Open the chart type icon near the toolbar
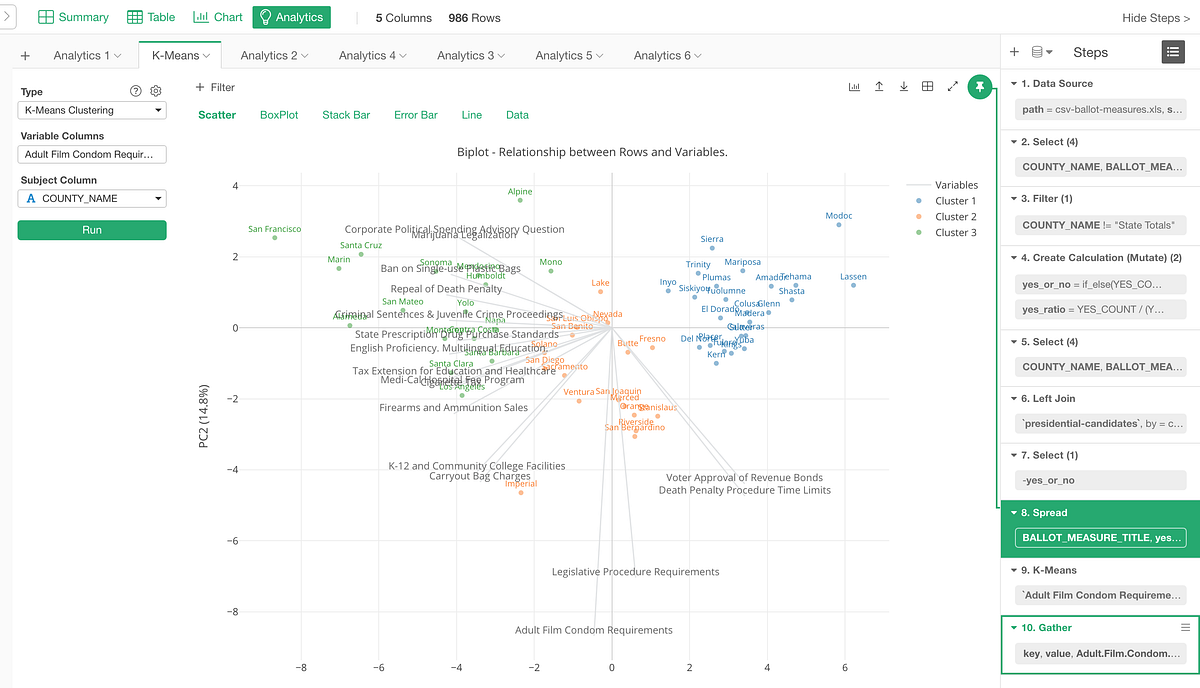The image size is (1200, 688). click(854, 86)
